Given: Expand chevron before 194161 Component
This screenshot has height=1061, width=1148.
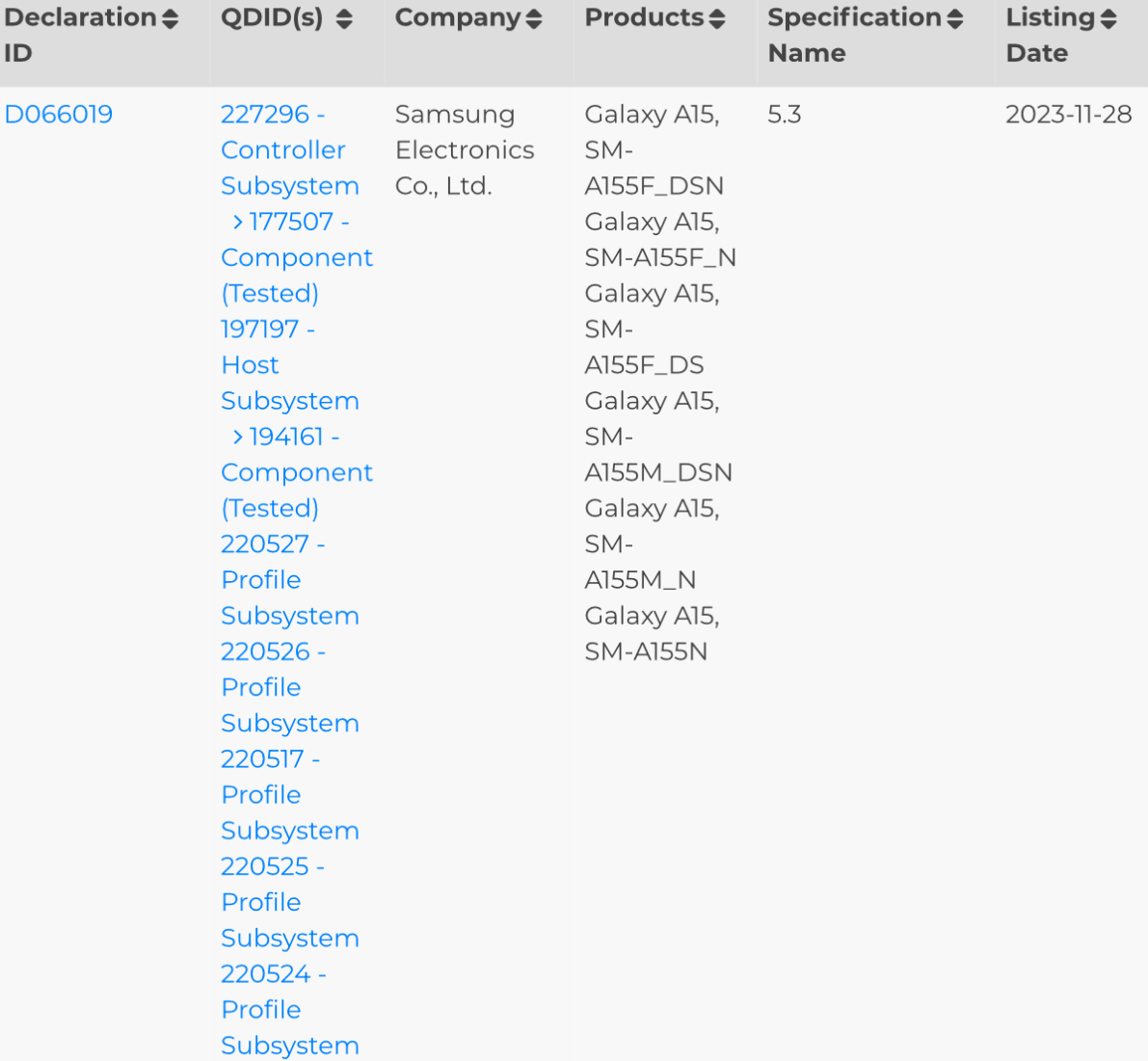Looking at the screenshot, I should (x=237, y=438).
